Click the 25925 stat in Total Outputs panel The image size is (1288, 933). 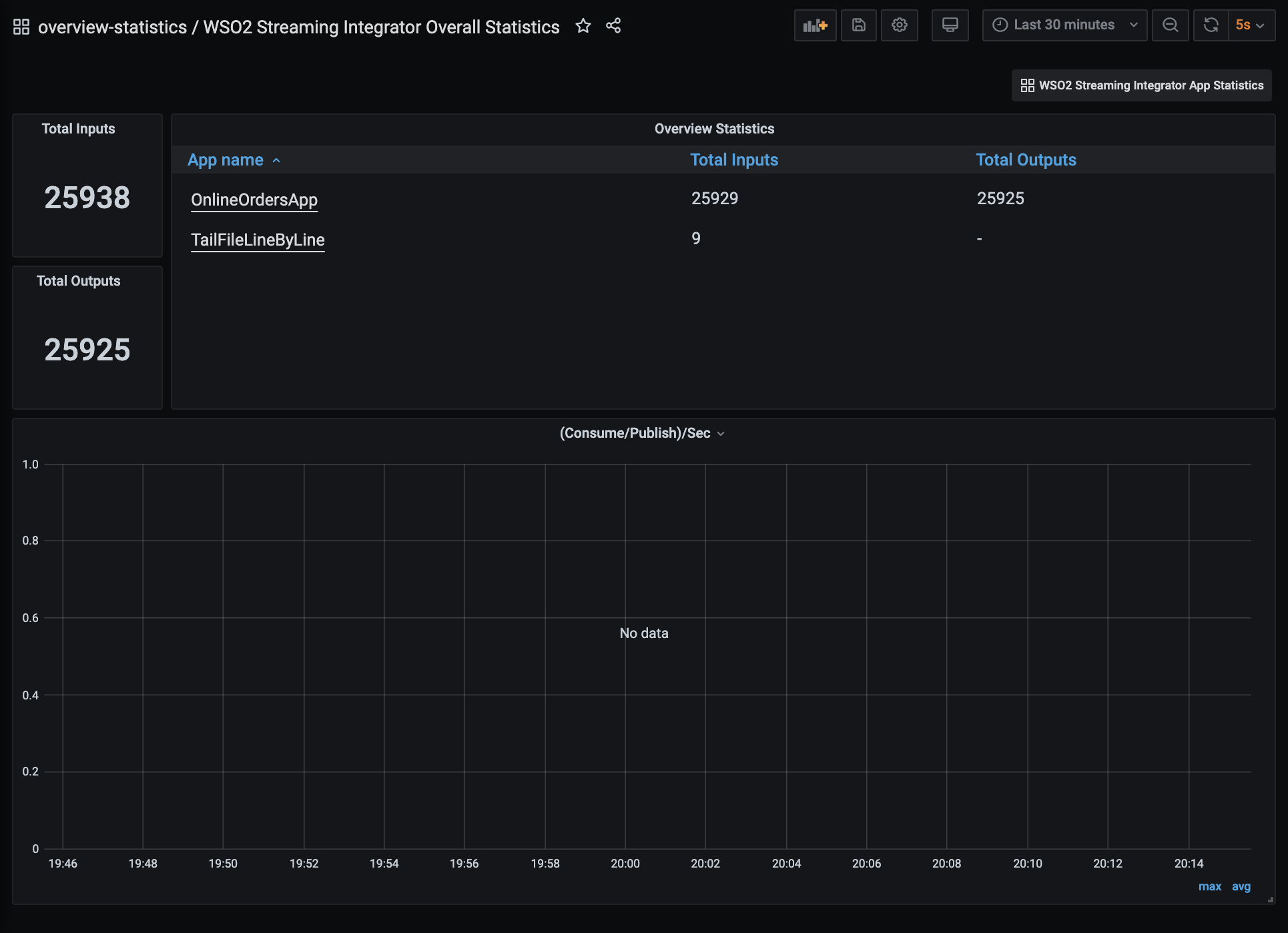point(87,350)
